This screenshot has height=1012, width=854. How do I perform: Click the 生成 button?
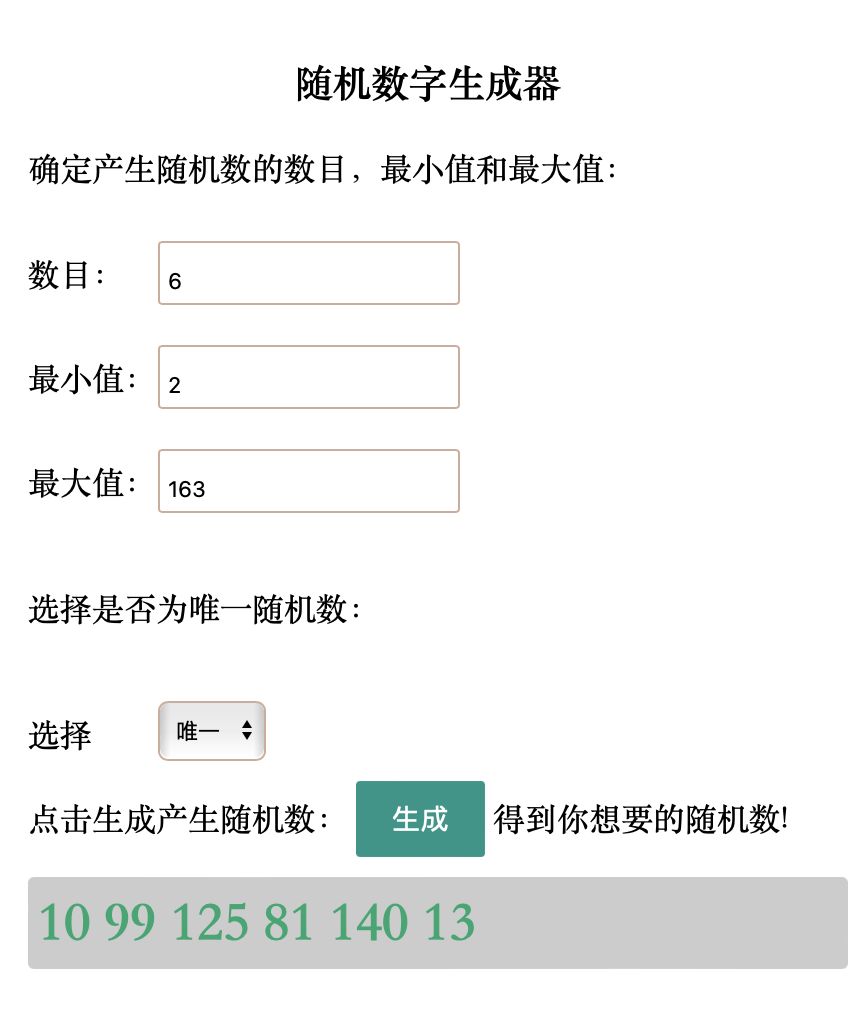click(x=420, y=819)
